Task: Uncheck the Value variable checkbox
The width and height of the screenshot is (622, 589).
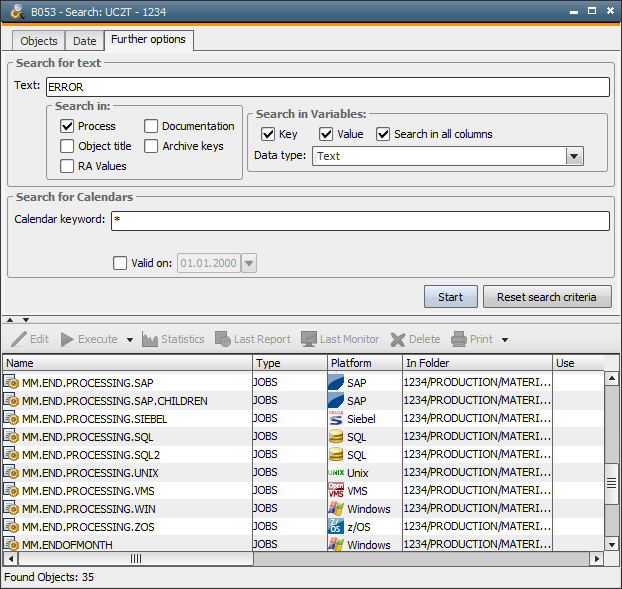Action: point(326,134)
